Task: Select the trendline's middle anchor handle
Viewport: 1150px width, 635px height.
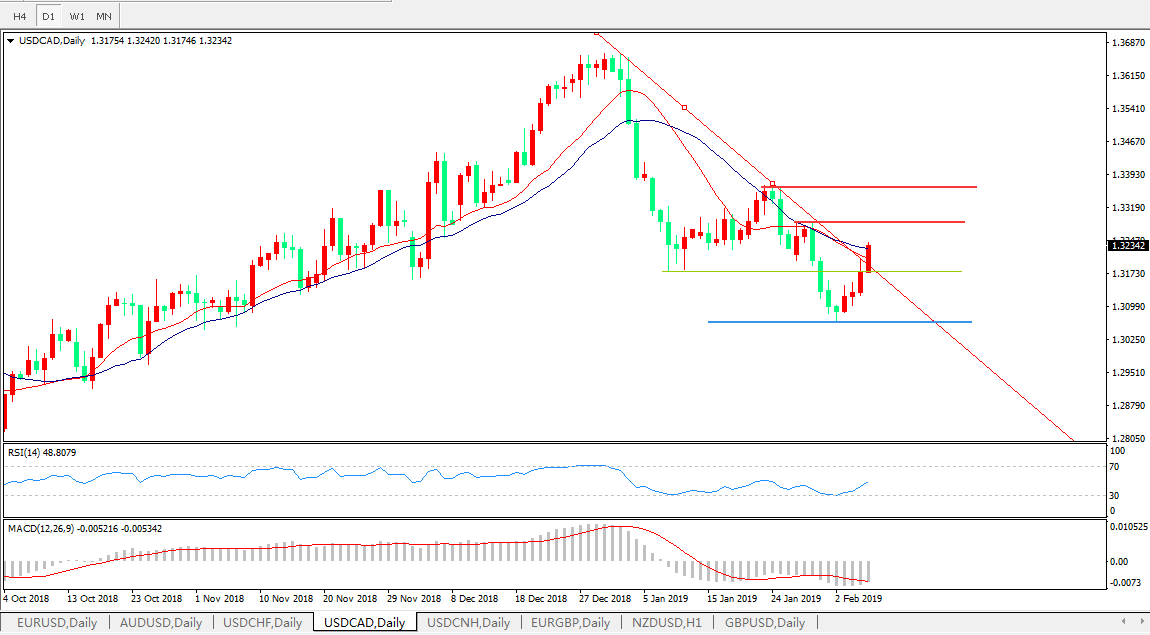Action: point(683,107)
